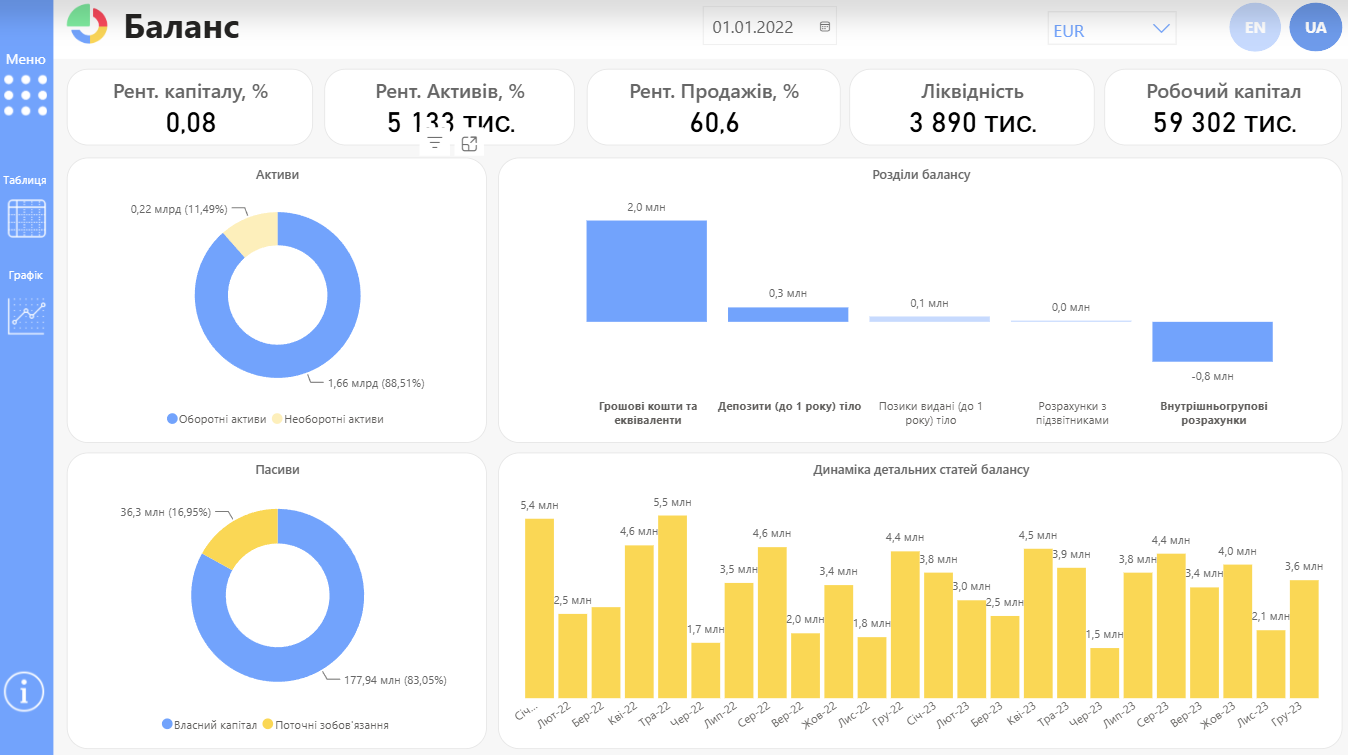Open the calendar picker icon

(825, 27)
